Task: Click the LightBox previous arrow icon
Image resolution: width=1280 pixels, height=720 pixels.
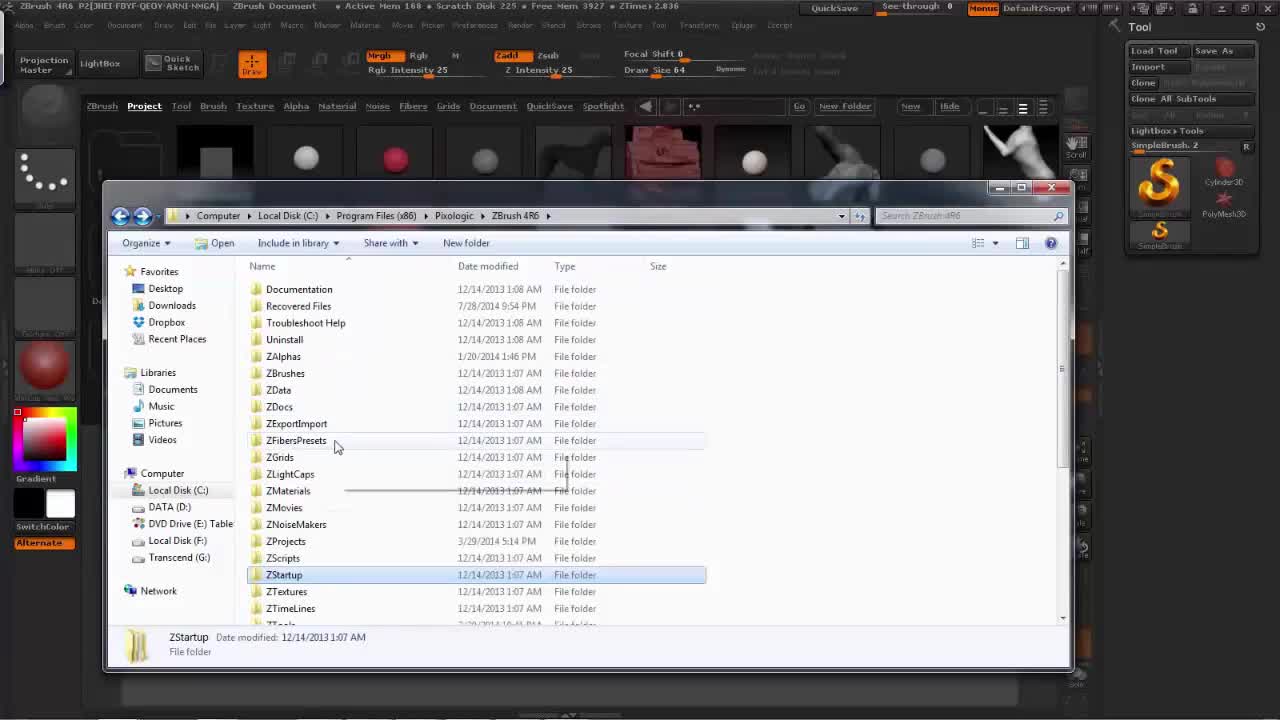Action: [646, 106]
